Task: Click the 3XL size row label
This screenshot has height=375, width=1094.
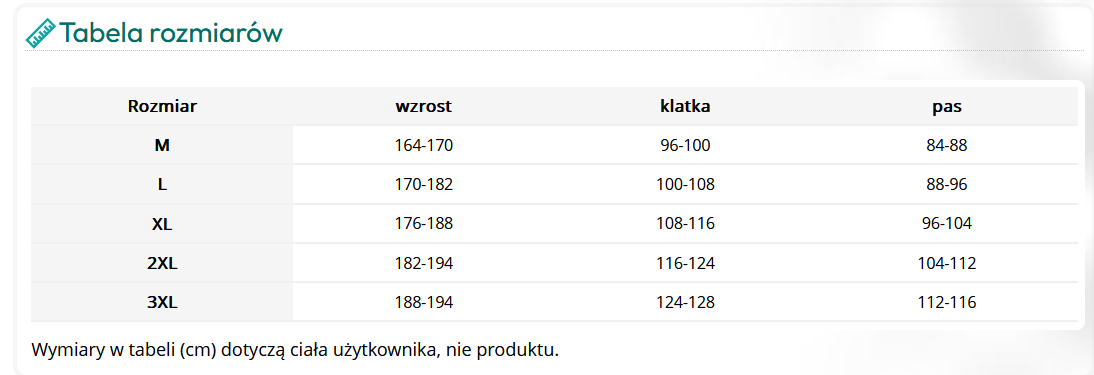Action: (x=162, y=302)
